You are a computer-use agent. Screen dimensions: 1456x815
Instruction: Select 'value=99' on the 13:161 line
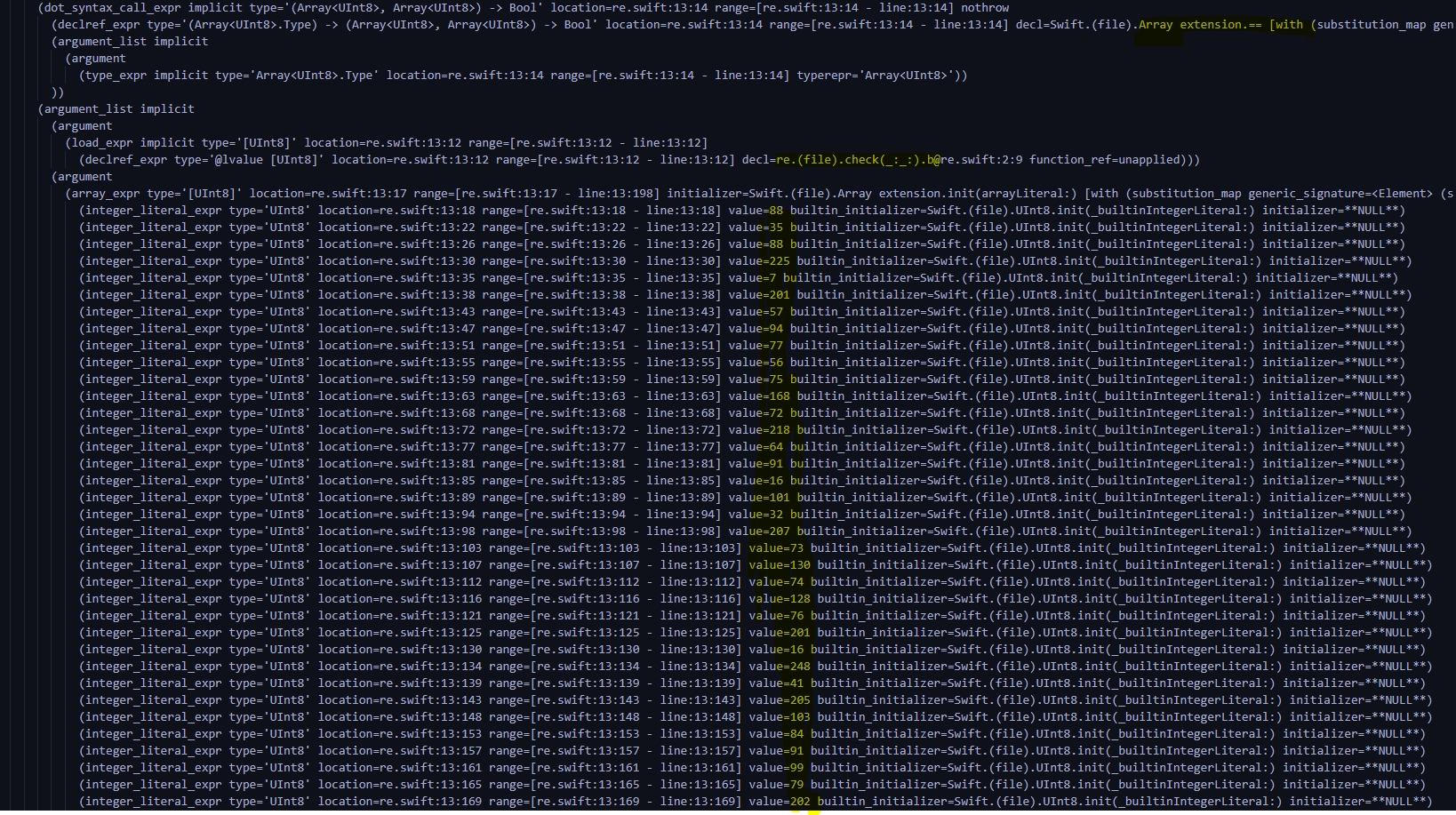click(x=776, y=767)
